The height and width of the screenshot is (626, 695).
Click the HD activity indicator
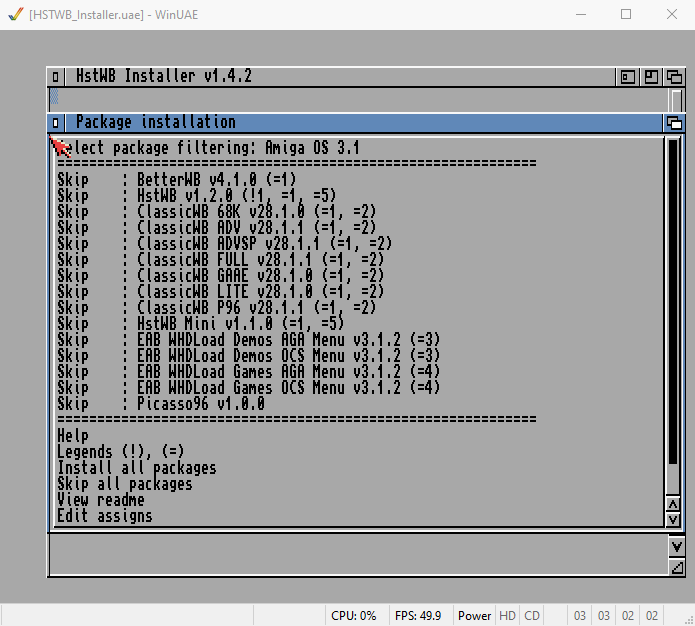(x=508, y=616)
